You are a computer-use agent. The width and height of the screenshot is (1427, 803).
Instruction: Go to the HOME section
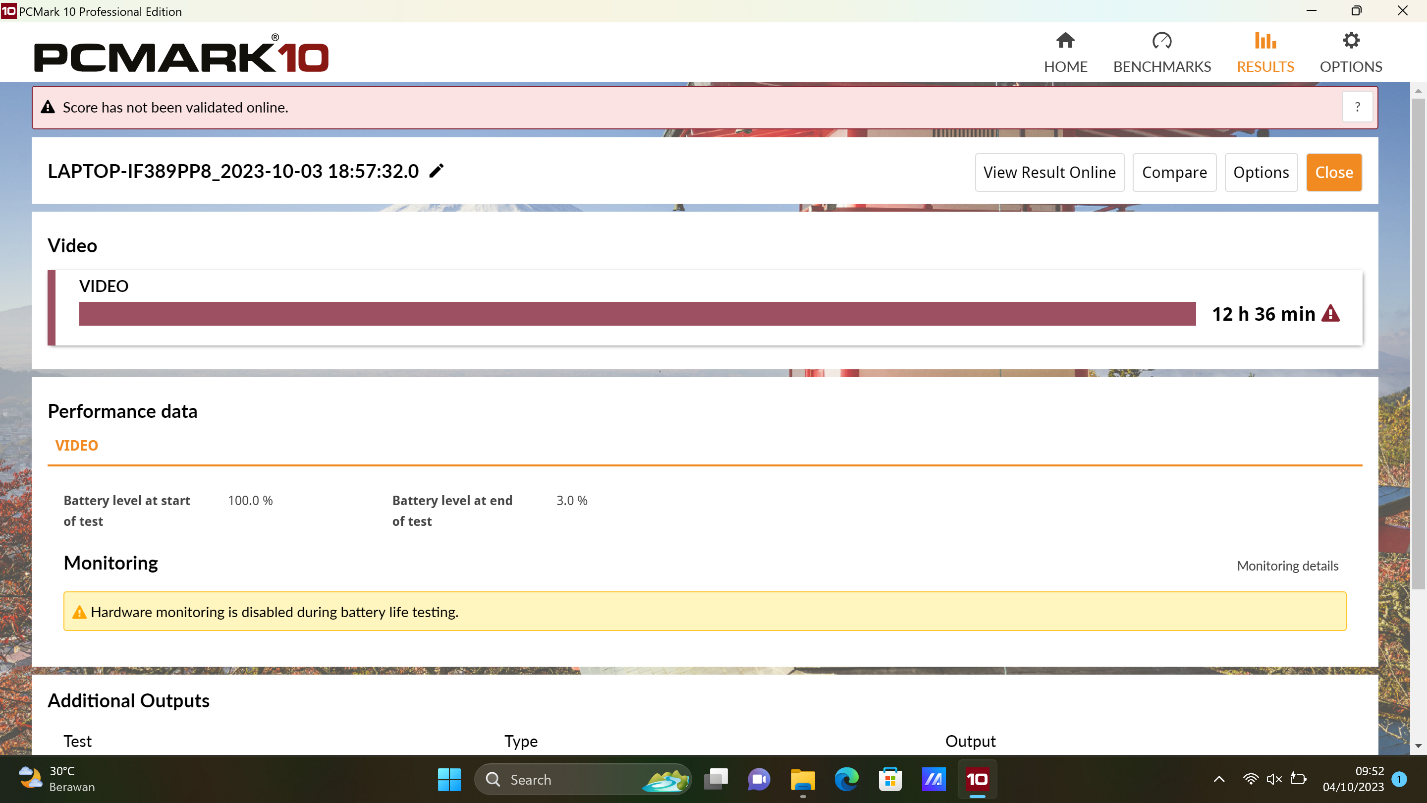click(1065, 53)
